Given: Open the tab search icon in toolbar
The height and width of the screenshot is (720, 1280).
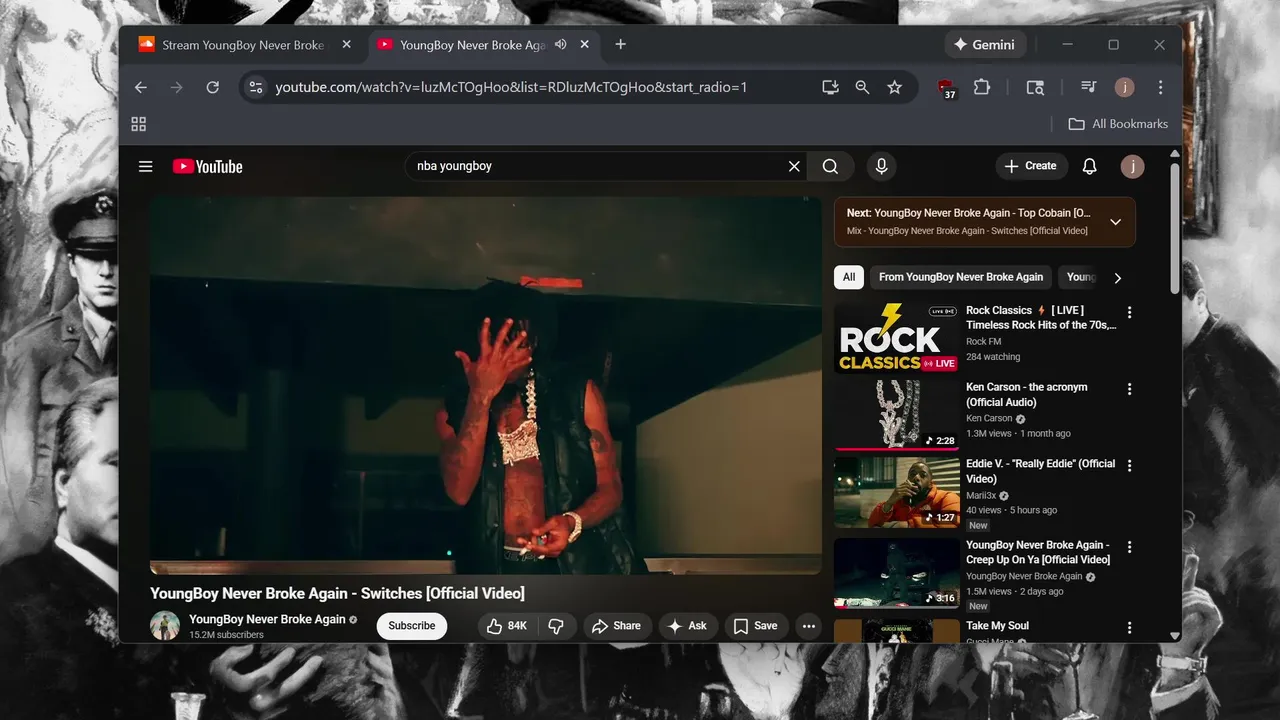Looking at the screenshot, I should 1035,87.
